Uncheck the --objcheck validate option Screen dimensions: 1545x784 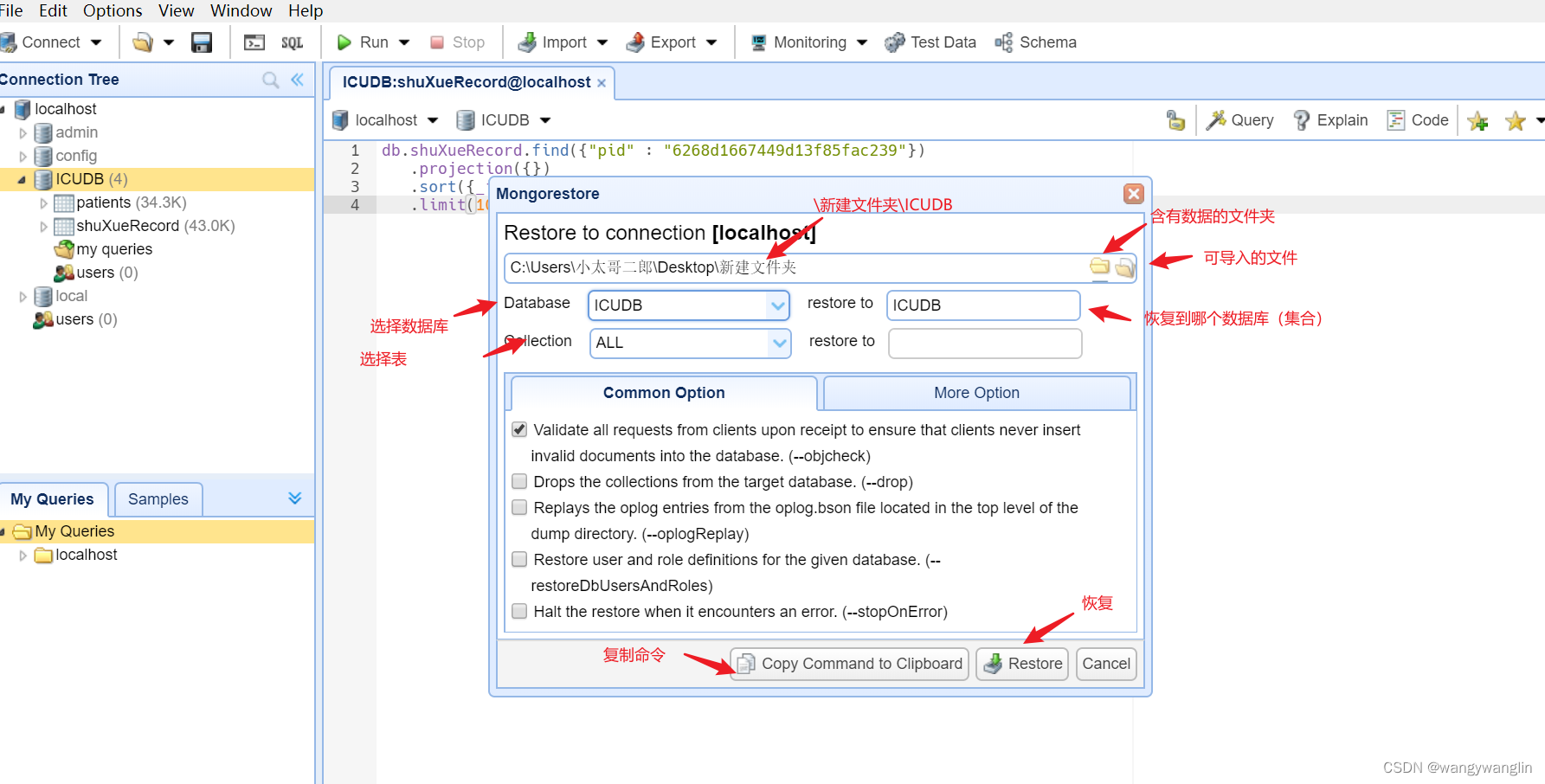tap(519, 429)
